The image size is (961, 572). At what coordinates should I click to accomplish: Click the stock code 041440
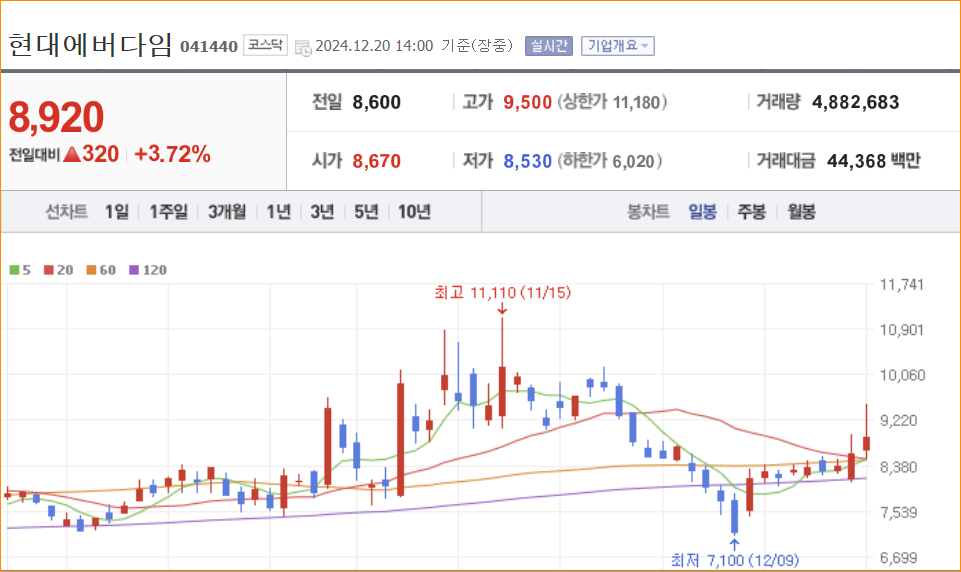(208, 47)
